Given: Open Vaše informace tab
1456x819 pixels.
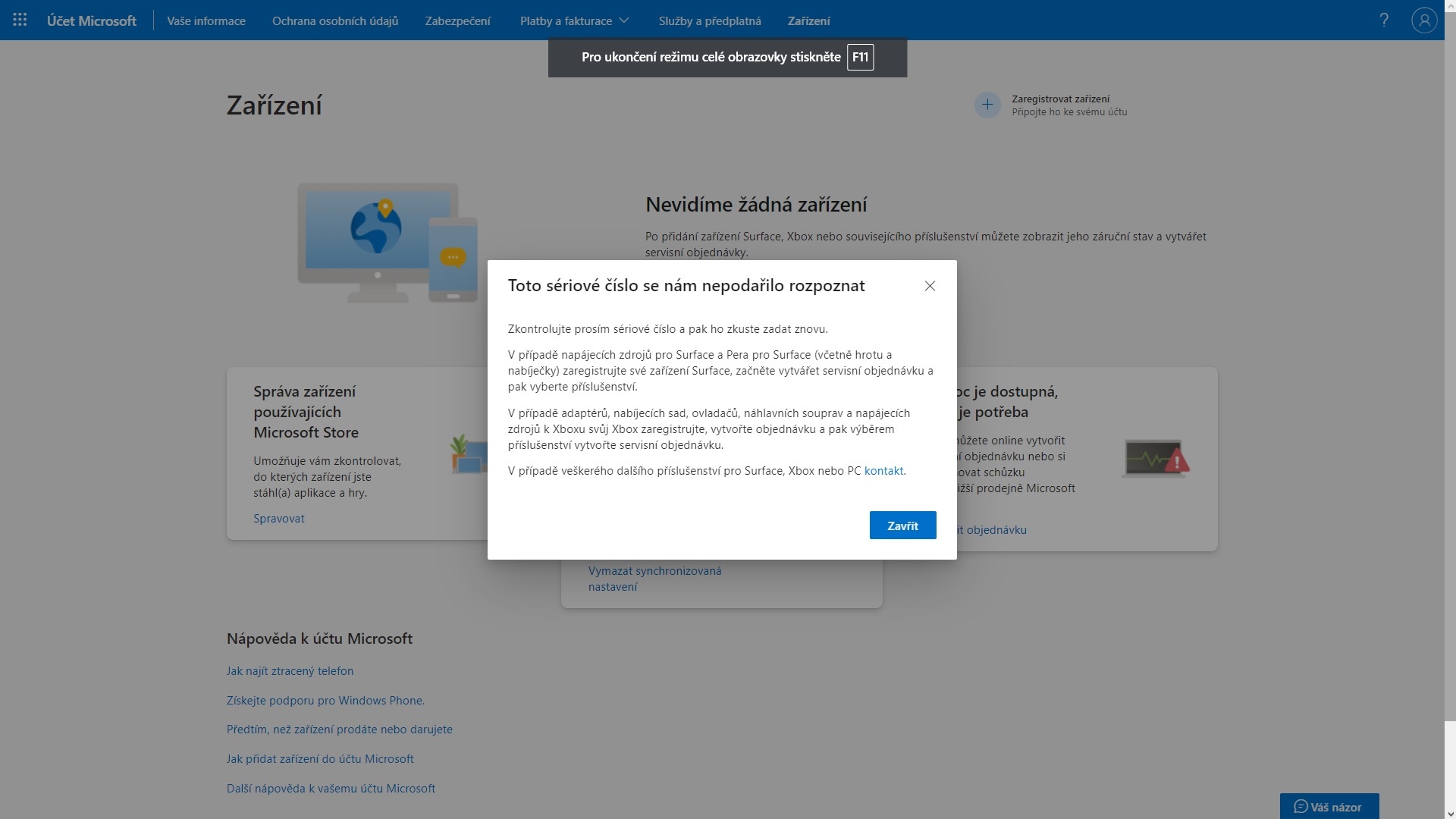Looking at the screenshot, I should point(206,20).
